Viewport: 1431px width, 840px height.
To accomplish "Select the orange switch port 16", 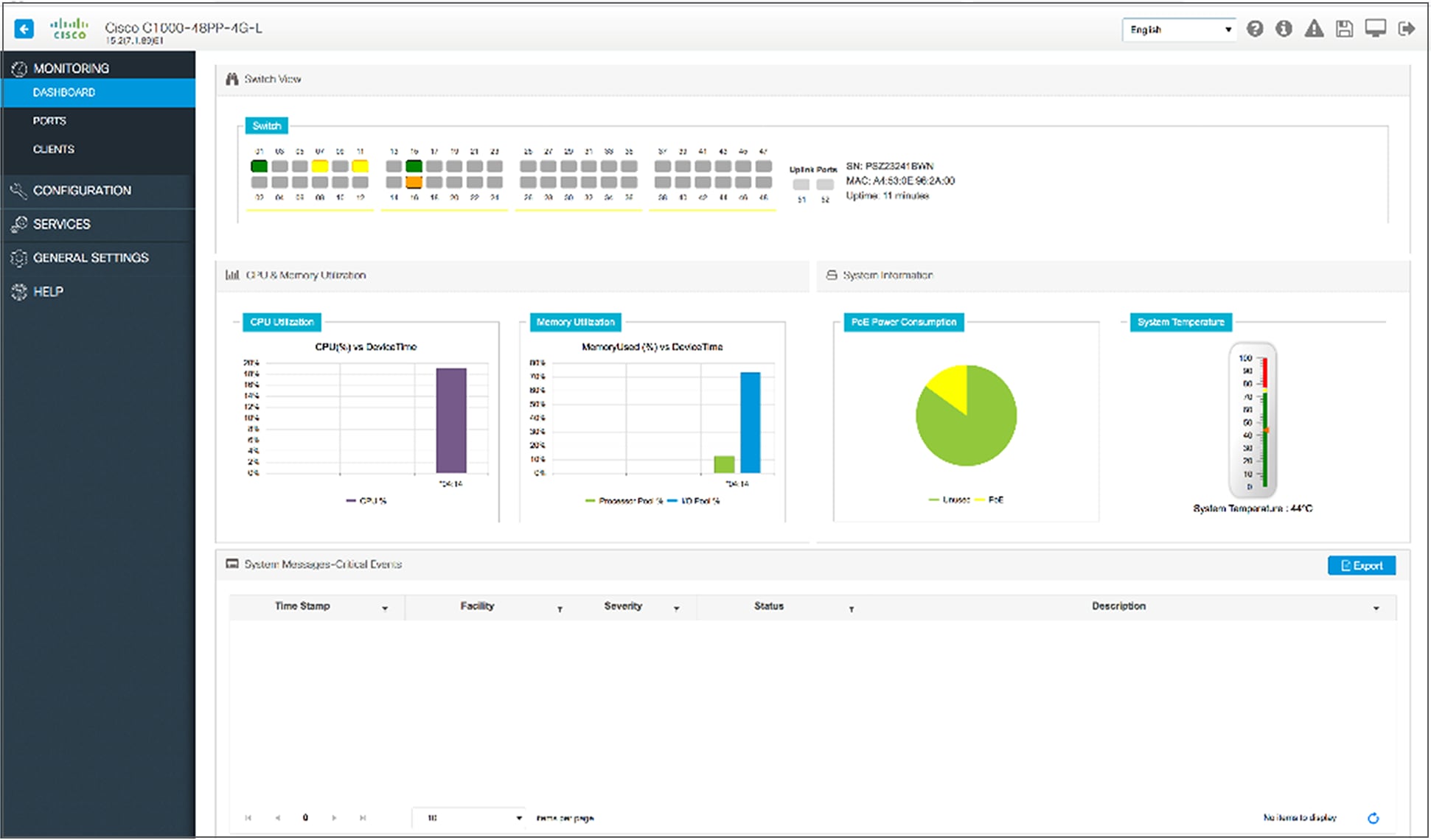I will point(414,182).
